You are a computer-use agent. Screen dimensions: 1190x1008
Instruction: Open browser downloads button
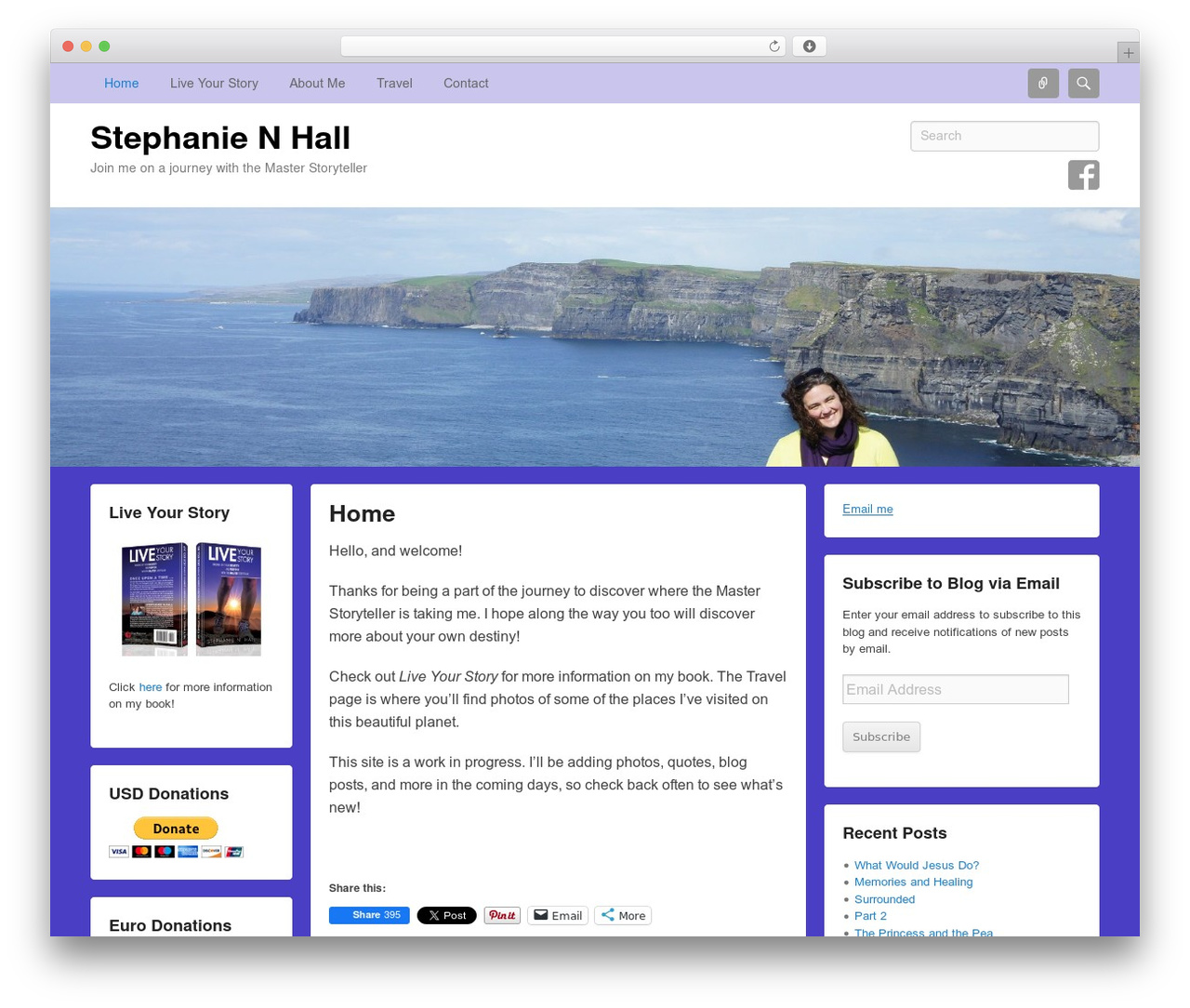pyautogui.click(x=809, y=46)
